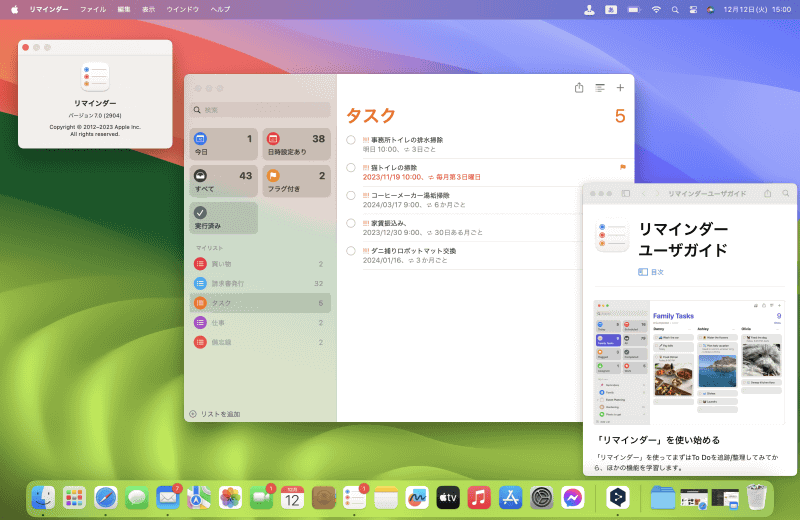Select 買い物 list in sidebar
Image resolution: width=800 pixels, height=520 pixels.
pos(260,264)
